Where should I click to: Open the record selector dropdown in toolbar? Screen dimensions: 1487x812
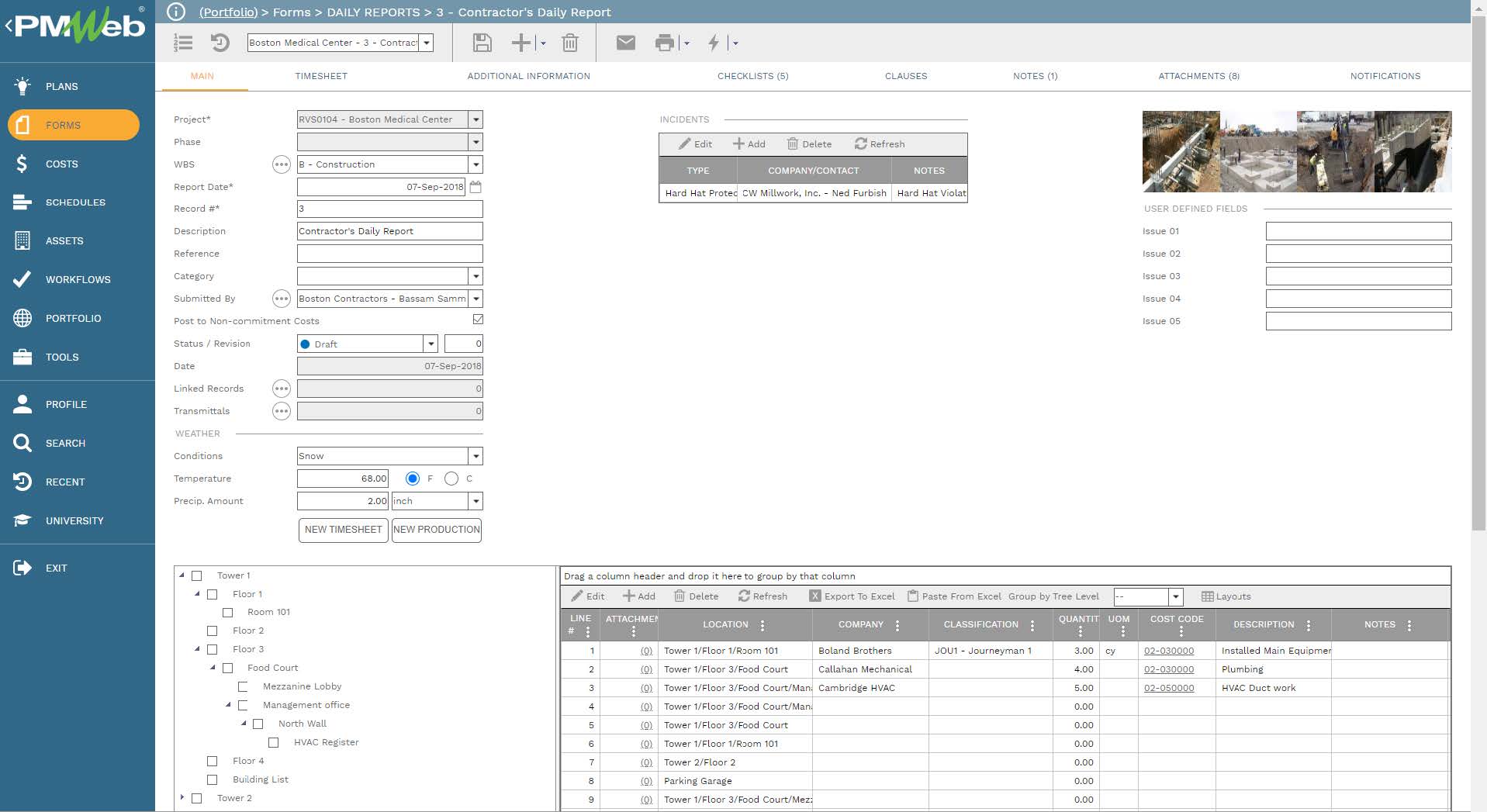427,43
